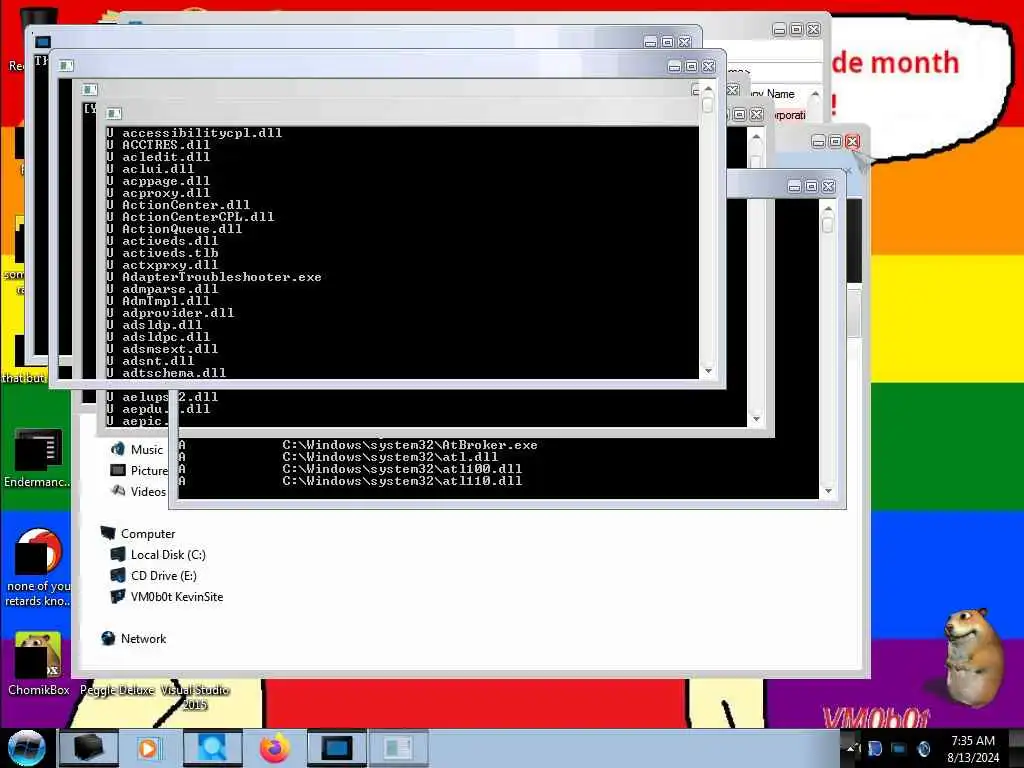Open the Windows Start menu orb
This screenshot has width=1024, height=768.
26,748
